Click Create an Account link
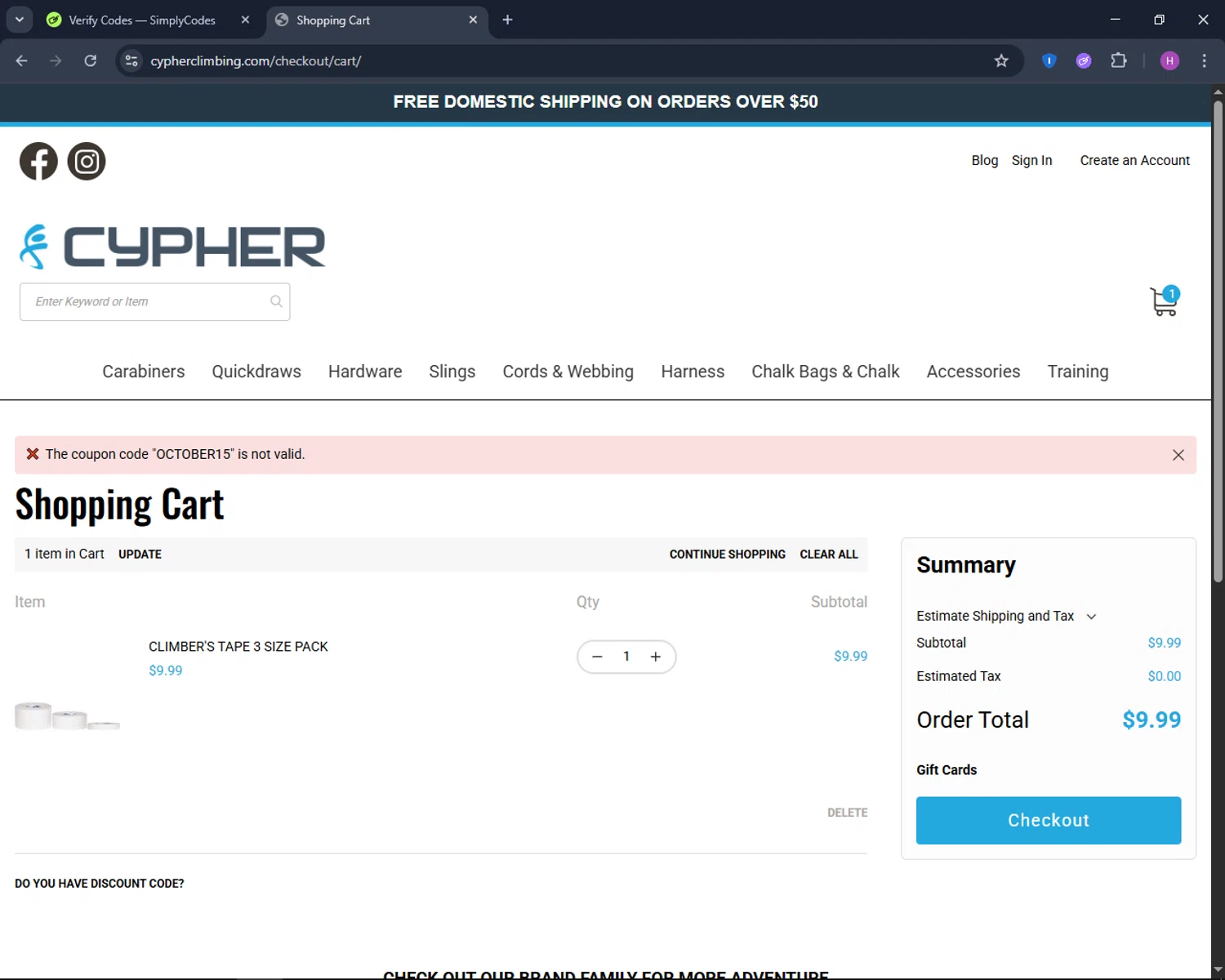Screen dimensions: 1225x980 pos(1134,160)
